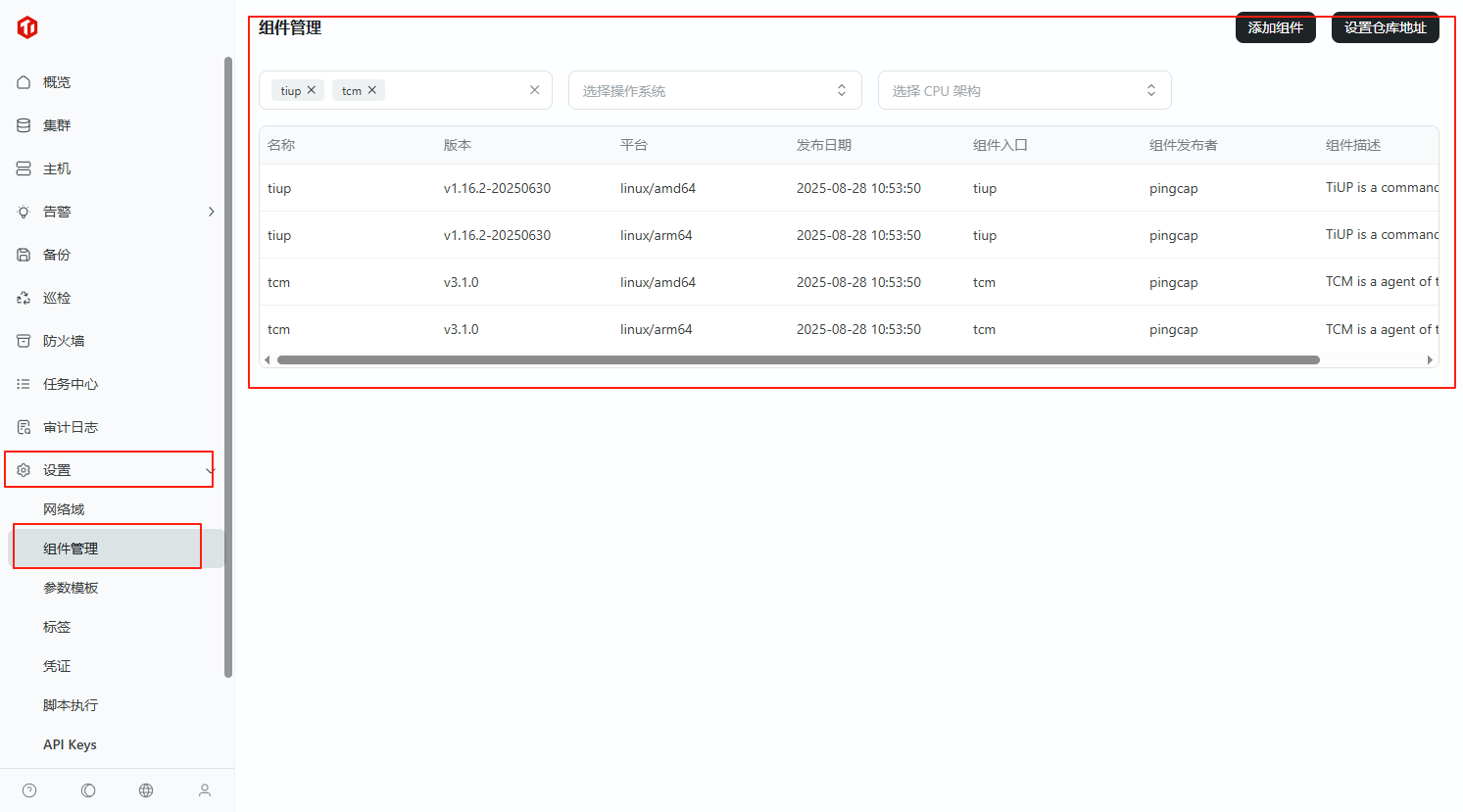Remove the tcm filter tag

372,90
